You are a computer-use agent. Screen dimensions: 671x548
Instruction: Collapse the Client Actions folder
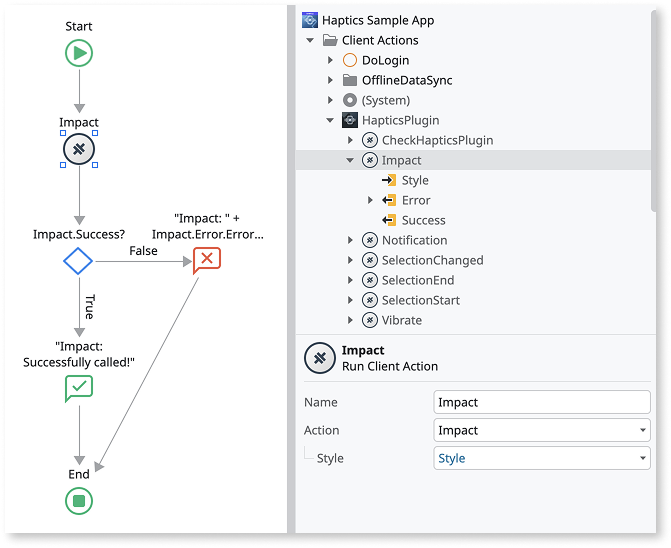[x=310, y=41]
